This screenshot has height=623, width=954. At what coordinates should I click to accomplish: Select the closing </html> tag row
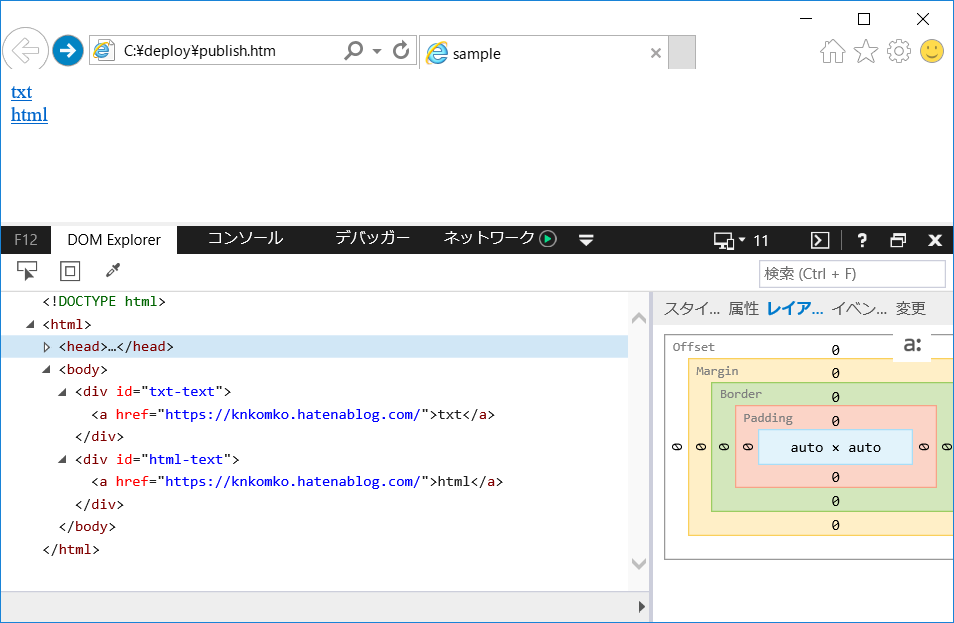71,549
